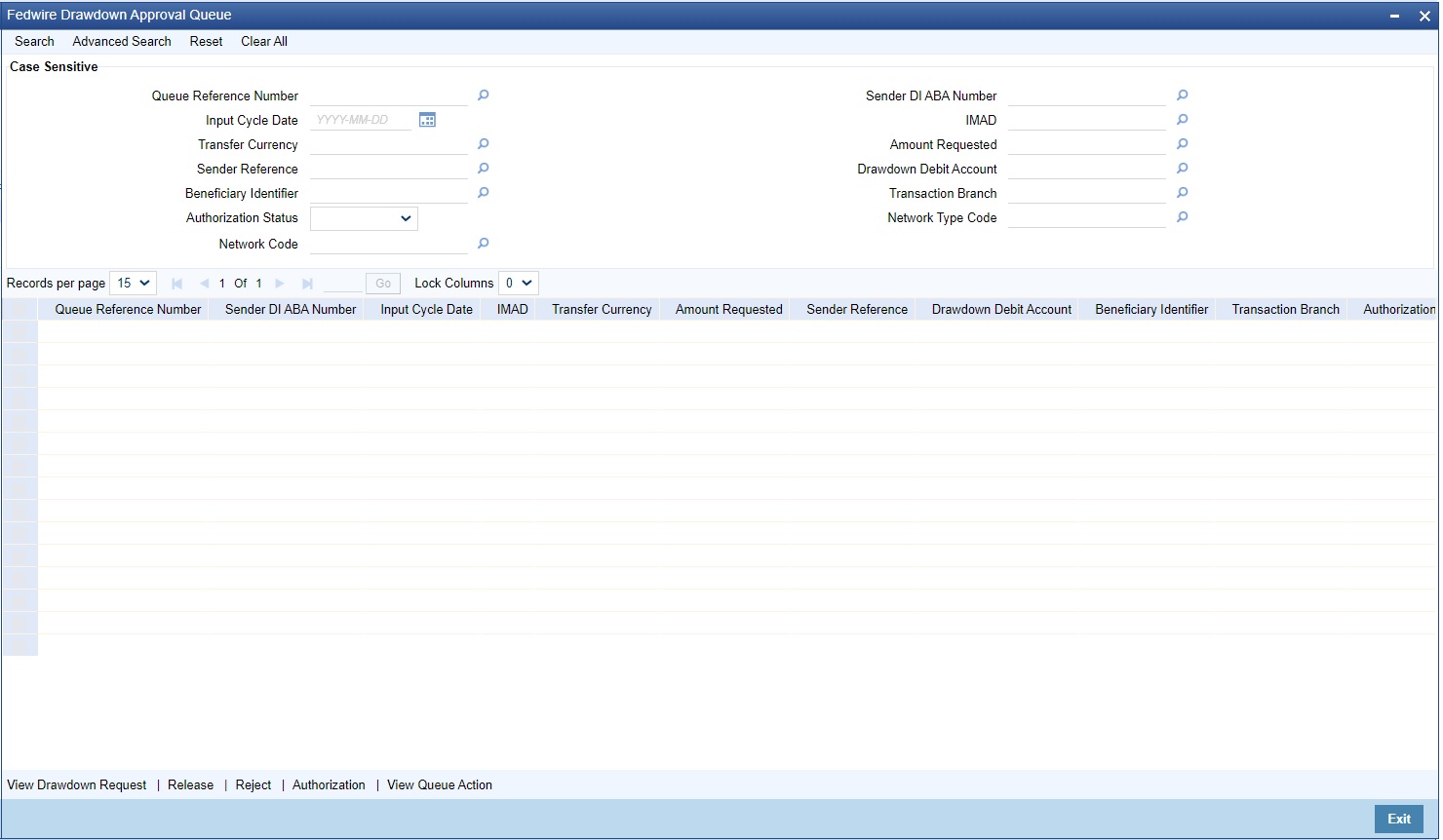Click Transfer Currency column header
Image resolution: width=1443 pixels, height=840 pixels.
(602, 309)
